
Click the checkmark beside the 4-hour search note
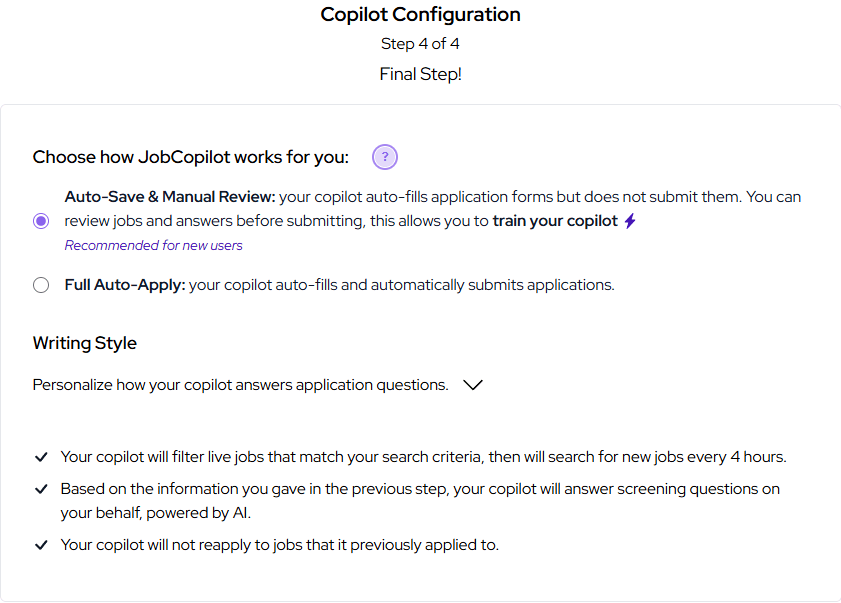click(x=41, y=457)
